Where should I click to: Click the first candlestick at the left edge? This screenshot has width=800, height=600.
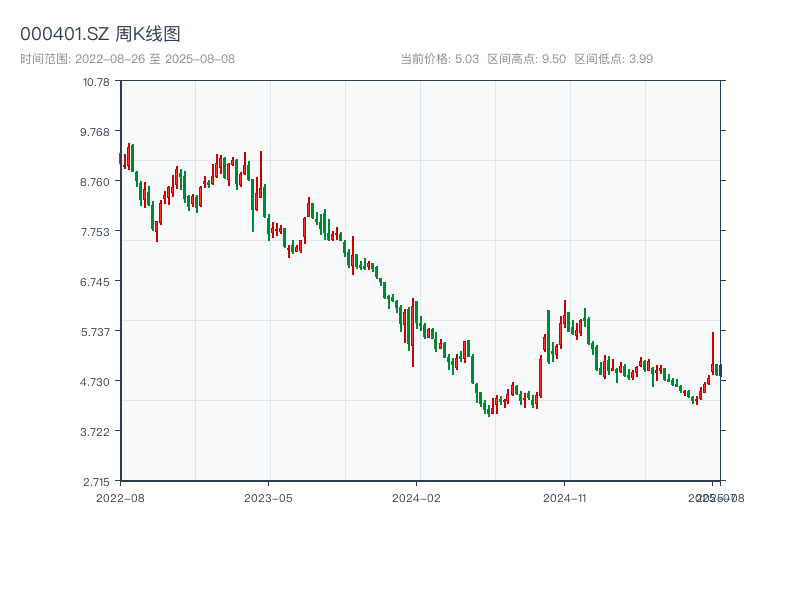121,159
